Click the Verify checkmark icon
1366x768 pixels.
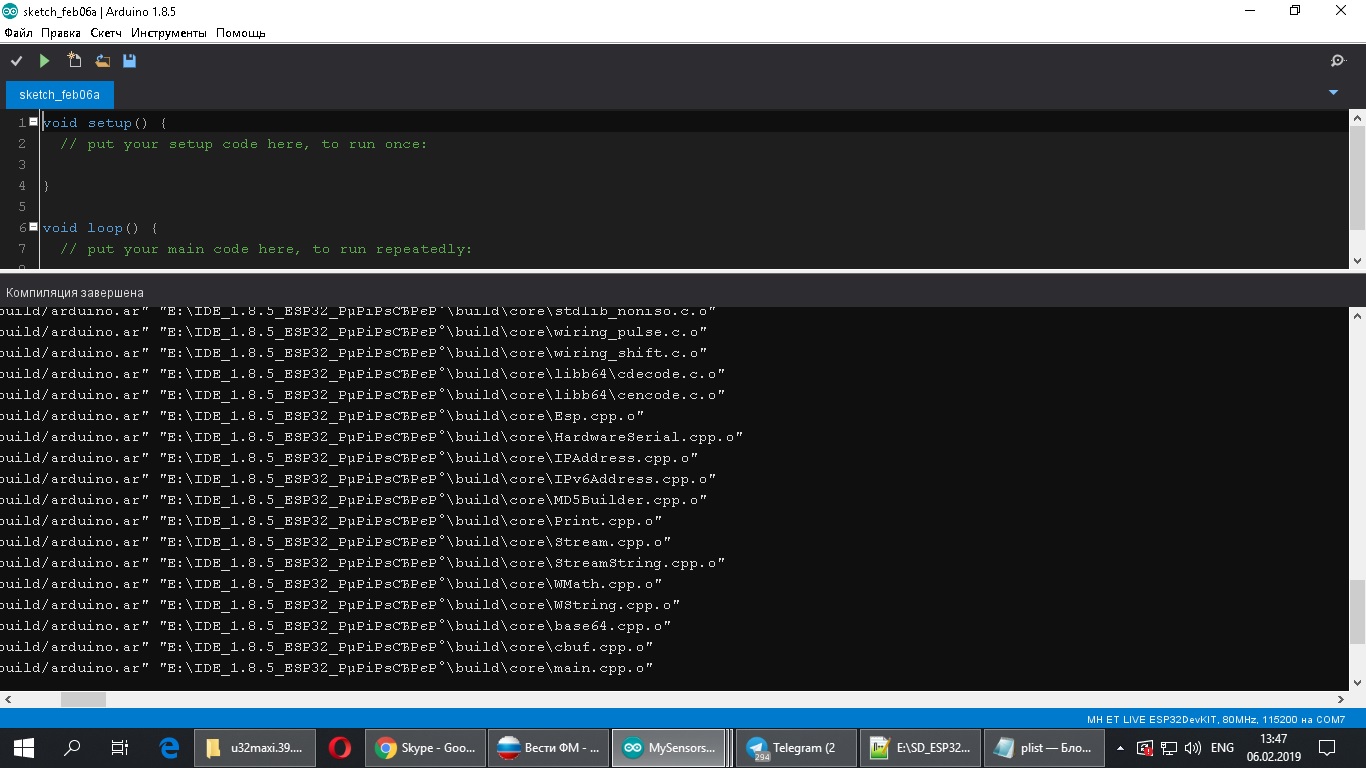16,61
